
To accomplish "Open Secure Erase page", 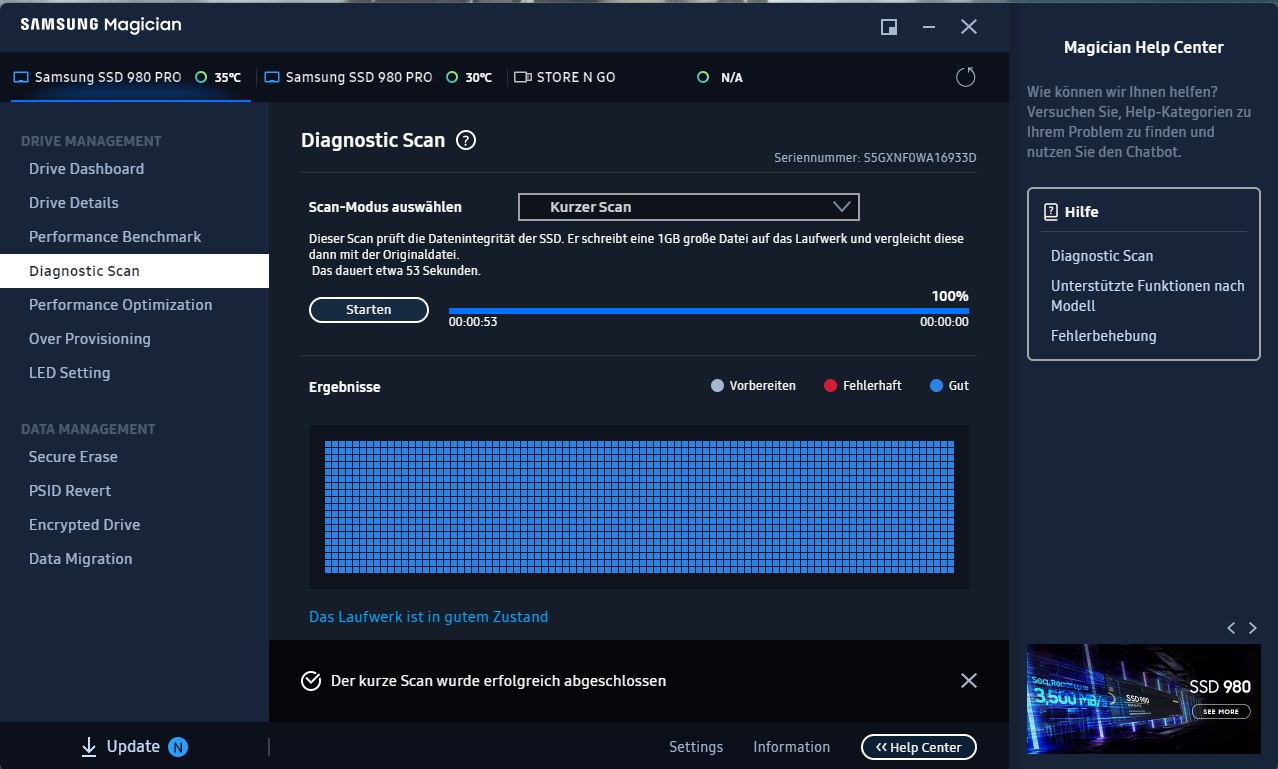I will (73, 457).
